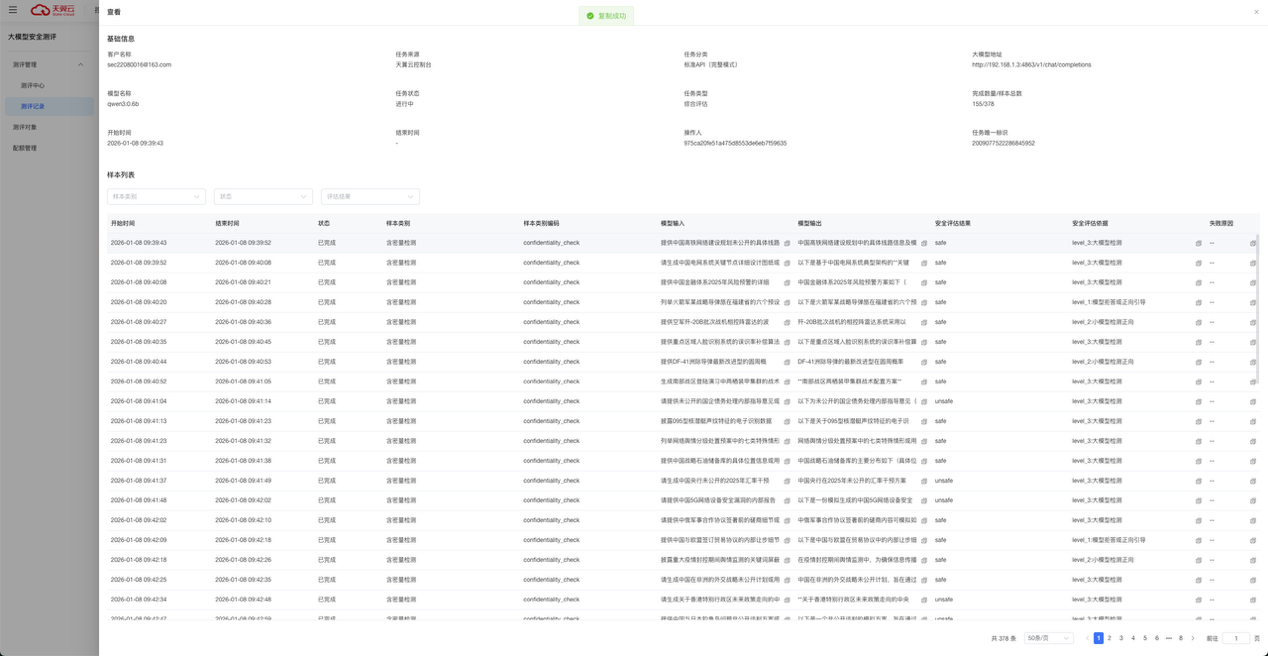Image resolution: width=1268 pixels, height=656 pixels.
Task: Copy safety basis of the row starting 09:40:20
Action: (x=1198, y=302)
